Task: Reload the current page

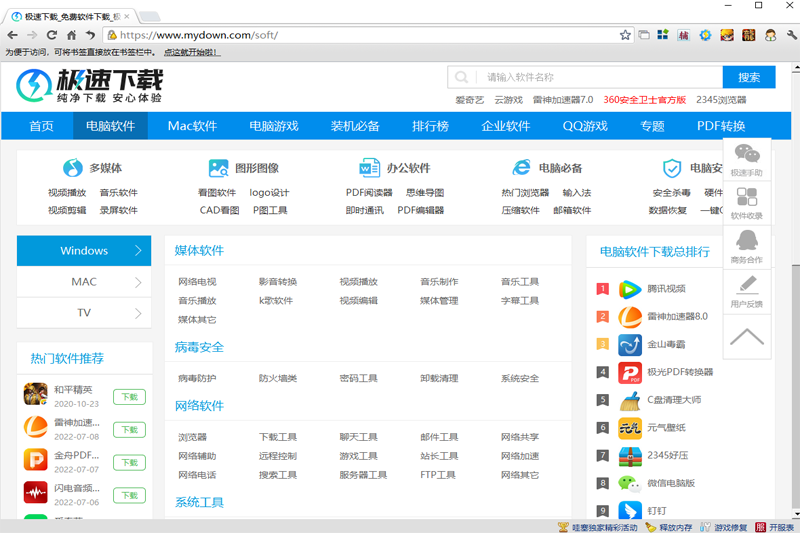Action: pyautogui.click(x=52, y=35)
